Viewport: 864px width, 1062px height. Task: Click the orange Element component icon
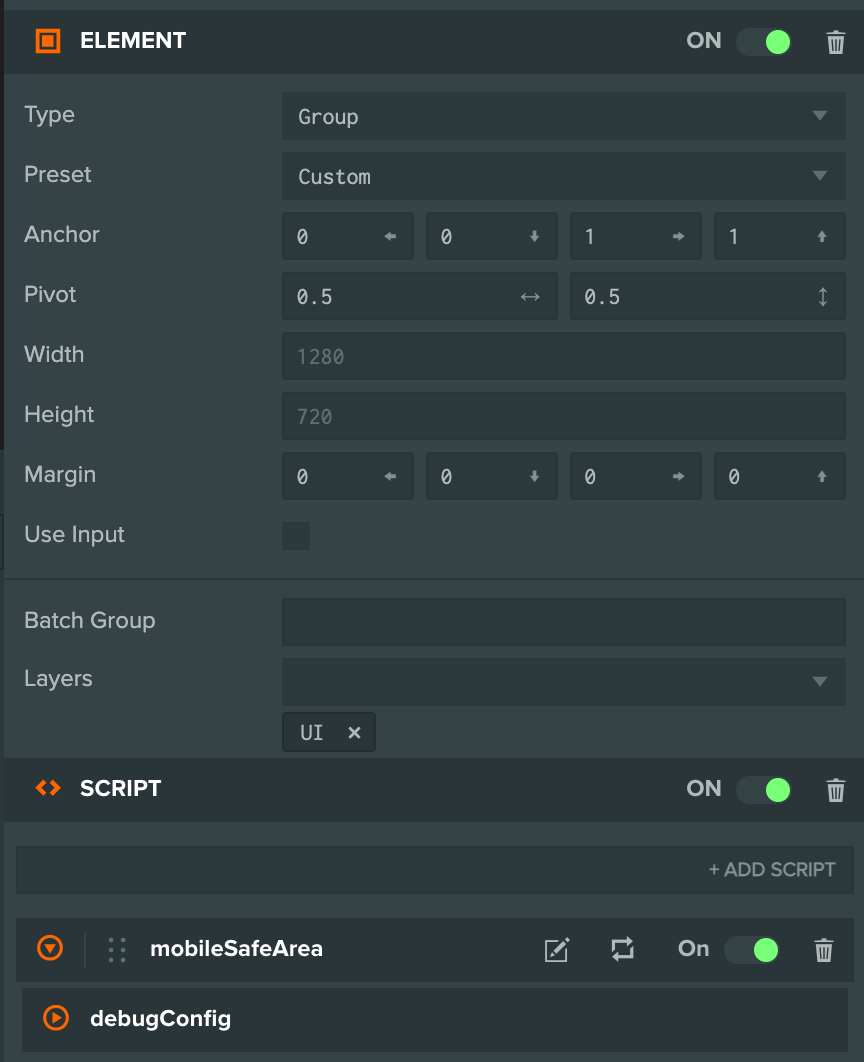(48, 41)
